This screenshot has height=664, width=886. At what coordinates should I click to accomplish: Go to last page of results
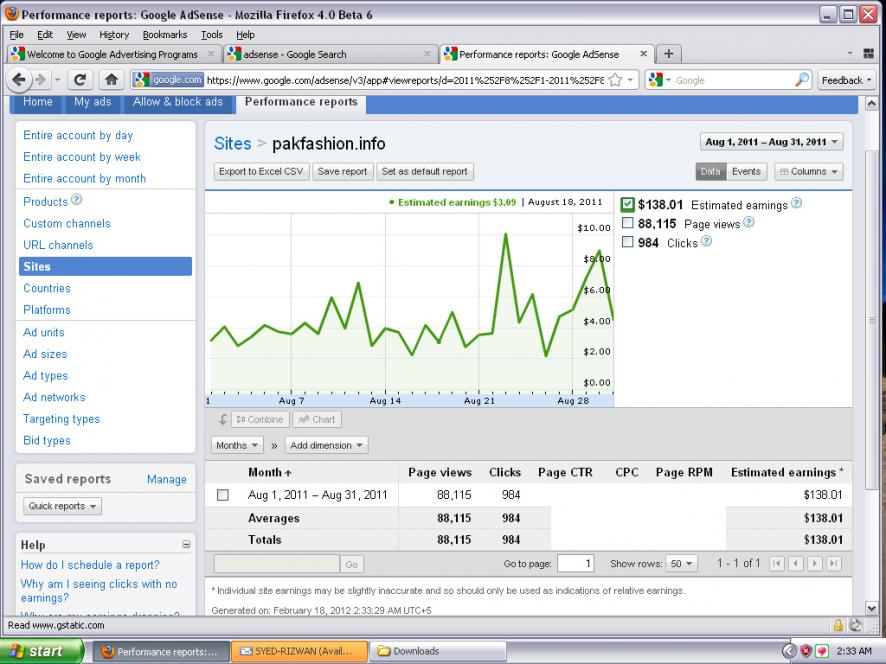tap(833, 563)
